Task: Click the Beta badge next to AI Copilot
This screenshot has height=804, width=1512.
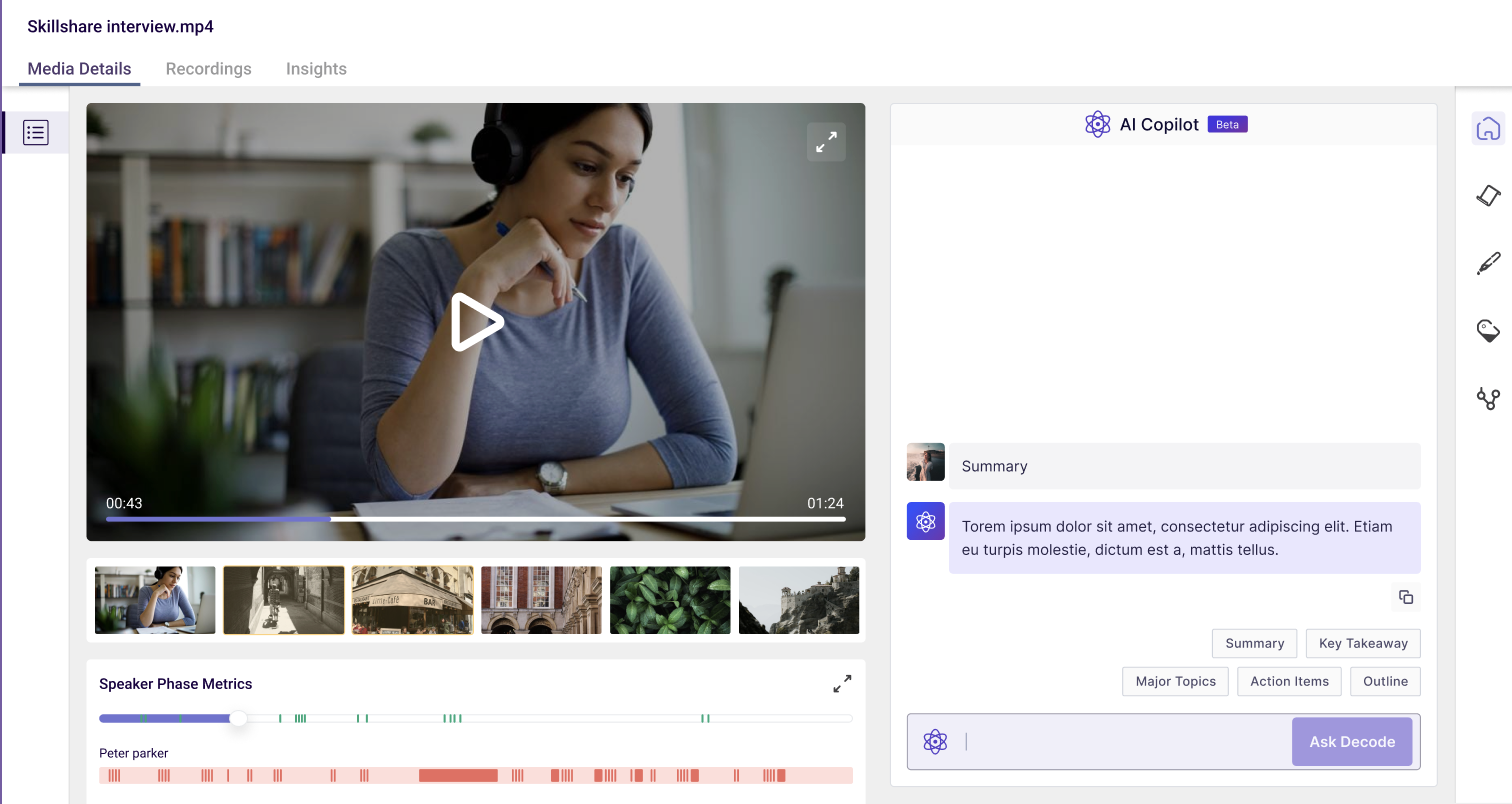Action: (x=1228, y=124)
